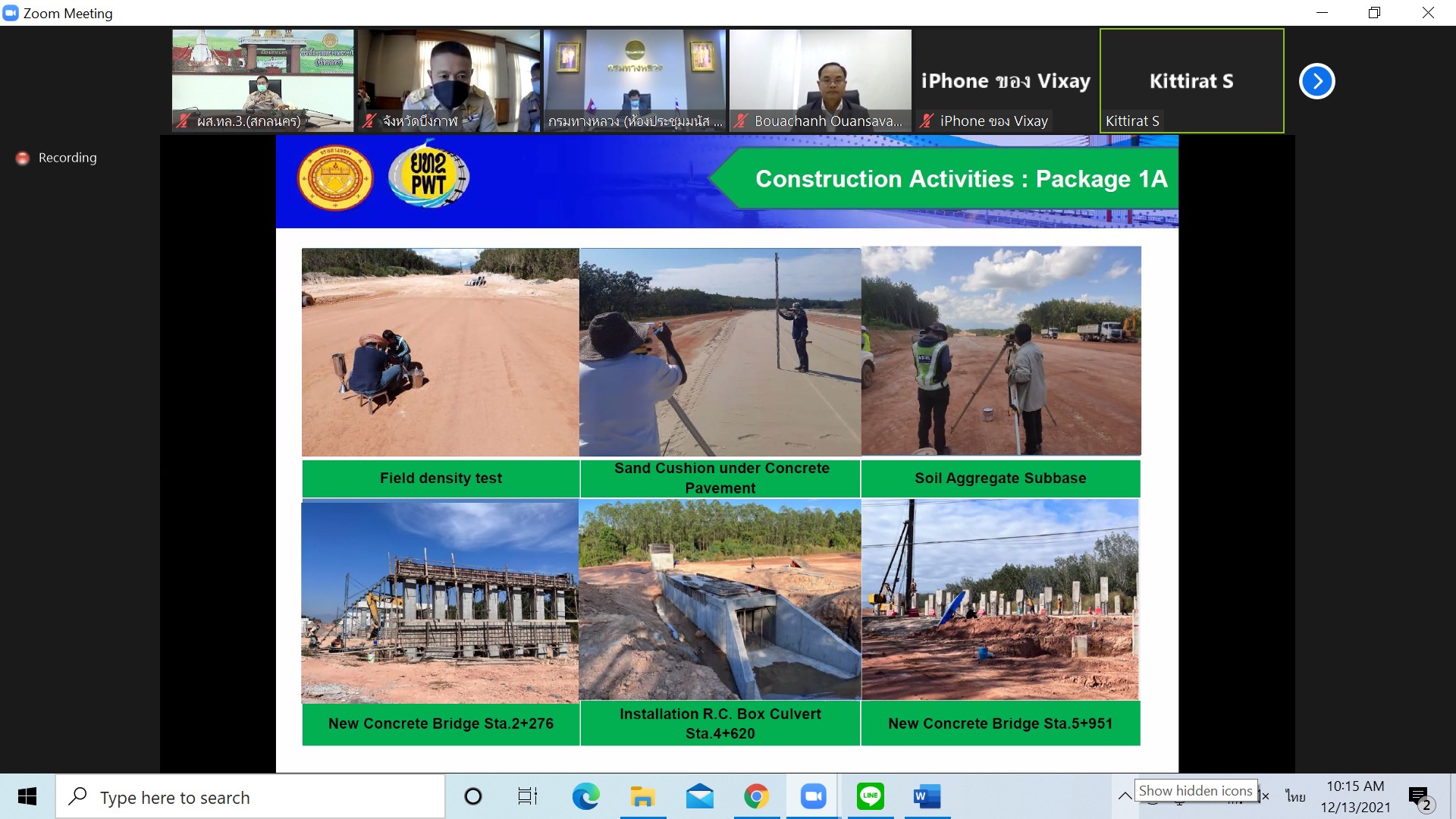
Task: Open the notification center with 2 alerts
Action: (x=1420, y=798)
